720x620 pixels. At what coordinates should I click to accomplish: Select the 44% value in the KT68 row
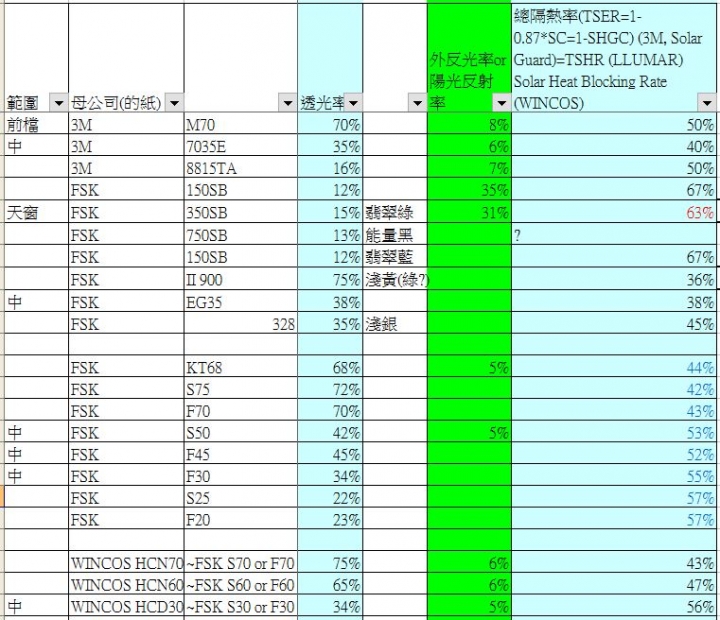pos(613,366)
